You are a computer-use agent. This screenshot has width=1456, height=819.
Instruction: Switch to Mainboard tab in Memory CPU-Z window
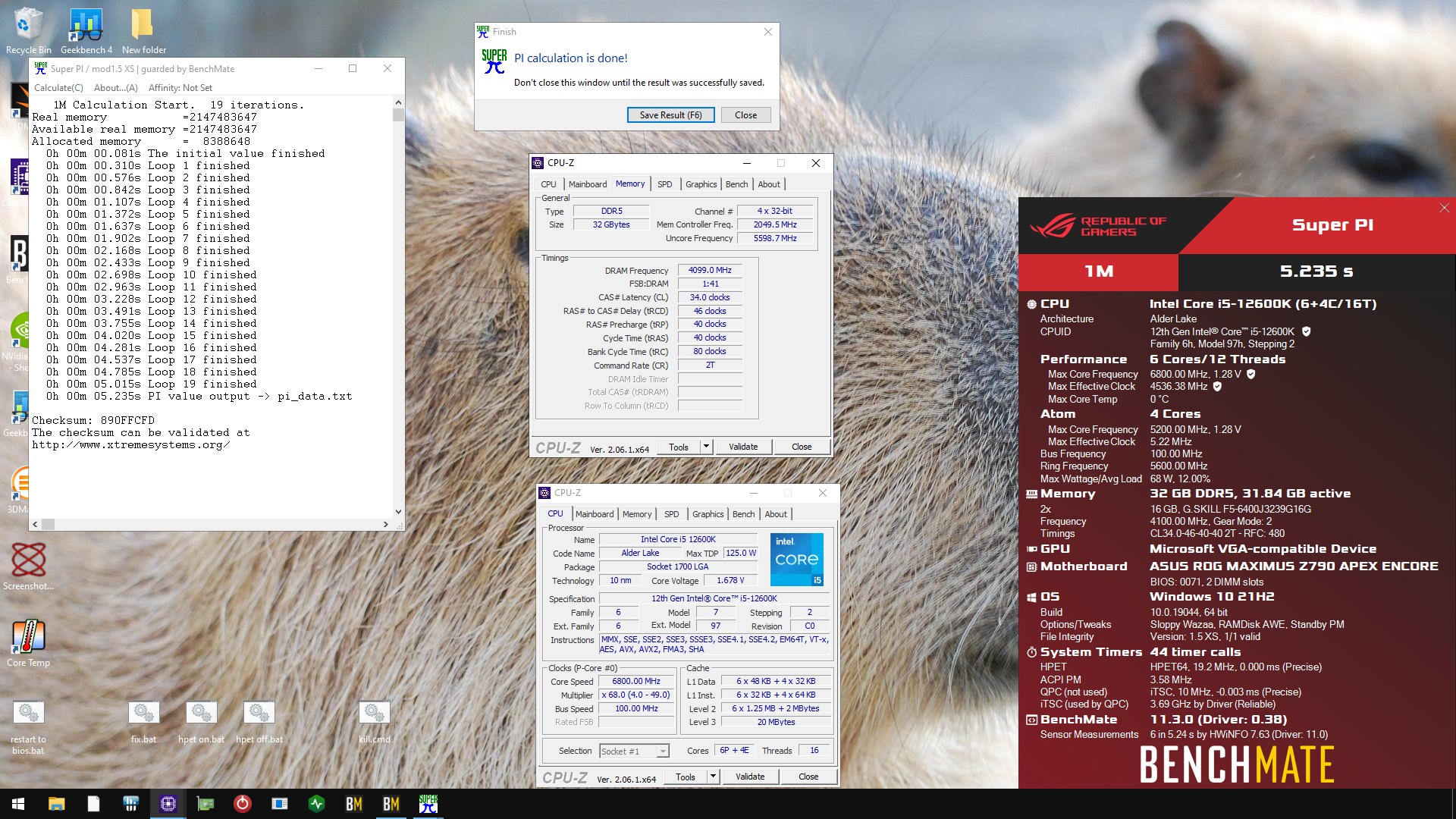pos(588,184)
